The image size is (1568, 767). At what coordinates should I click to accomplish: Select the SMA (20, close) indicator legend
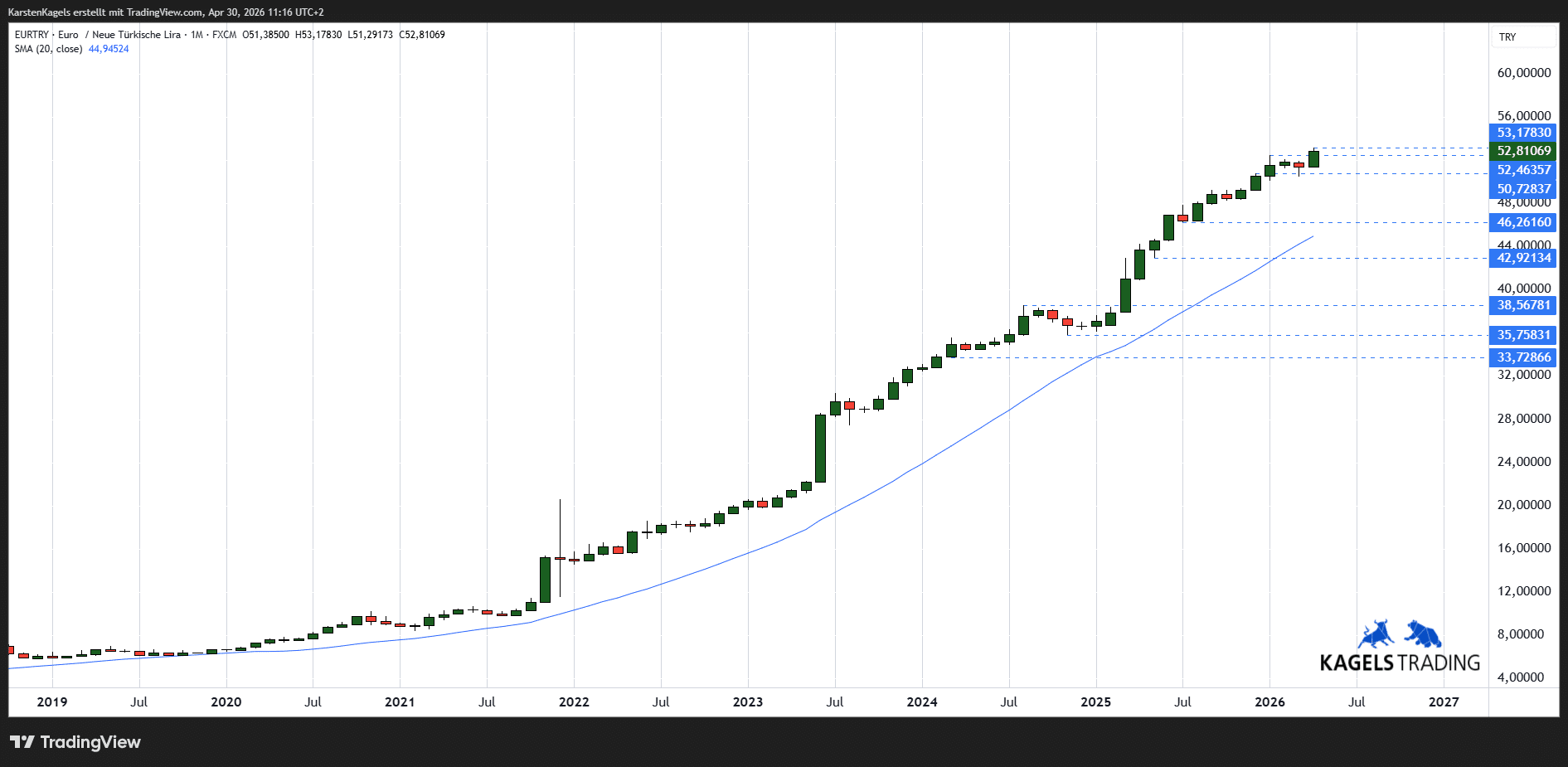48,49
